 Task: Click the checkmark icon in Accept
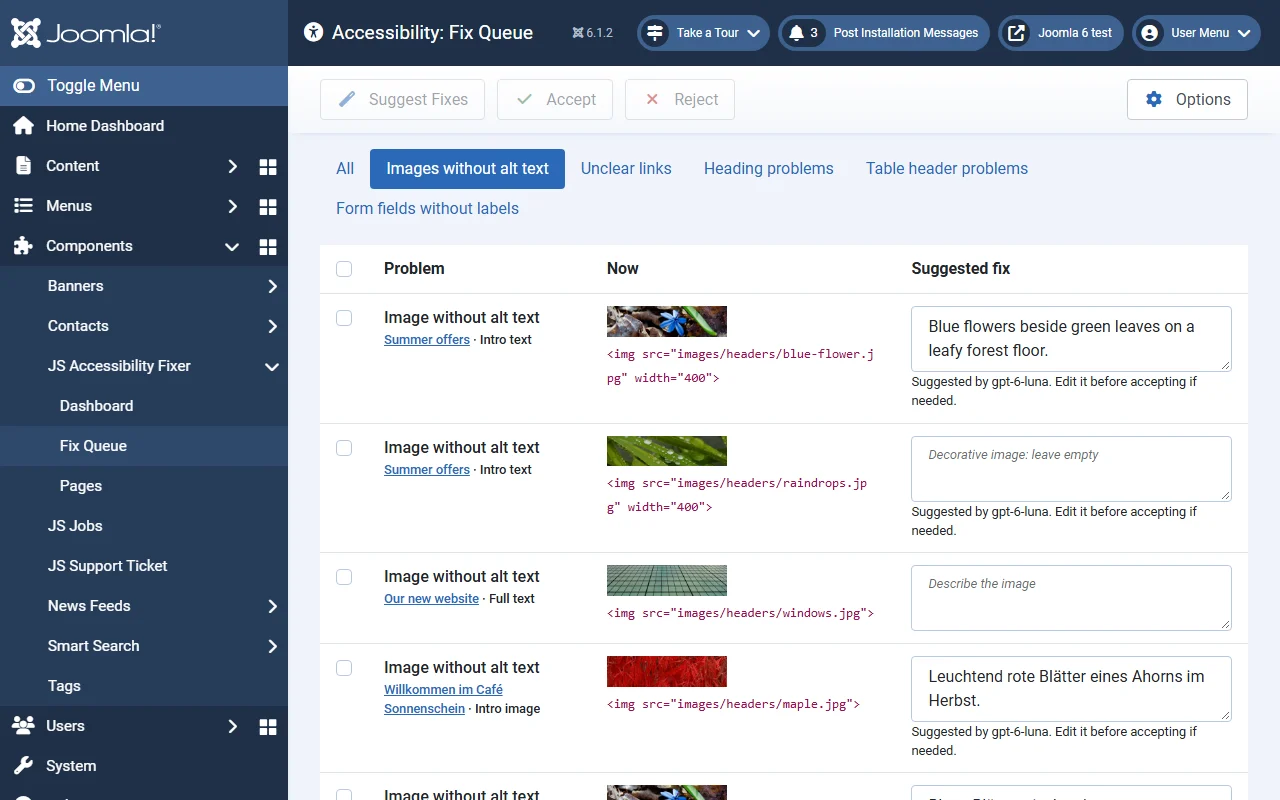(524, 99)
